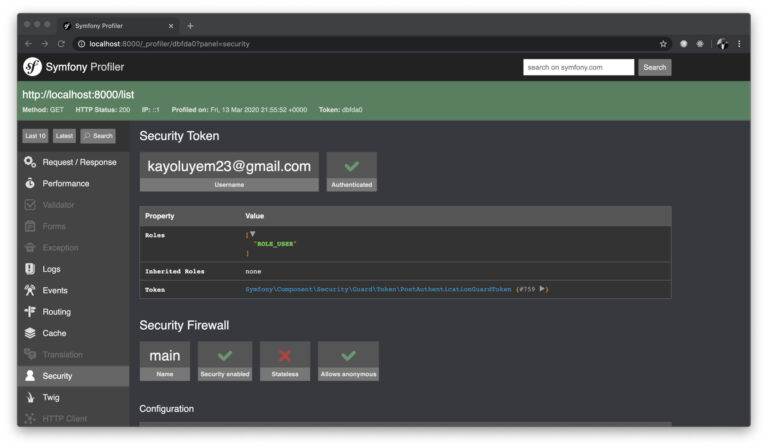Click the Profiled on date text
The image size is (768, 448).
point(240,110)
